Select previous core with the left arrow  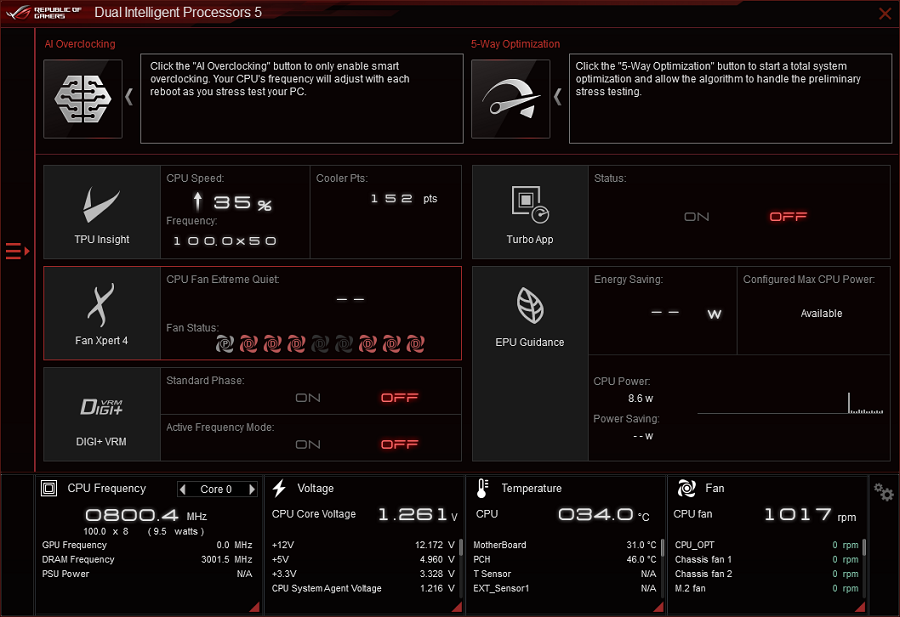(183, 490)
